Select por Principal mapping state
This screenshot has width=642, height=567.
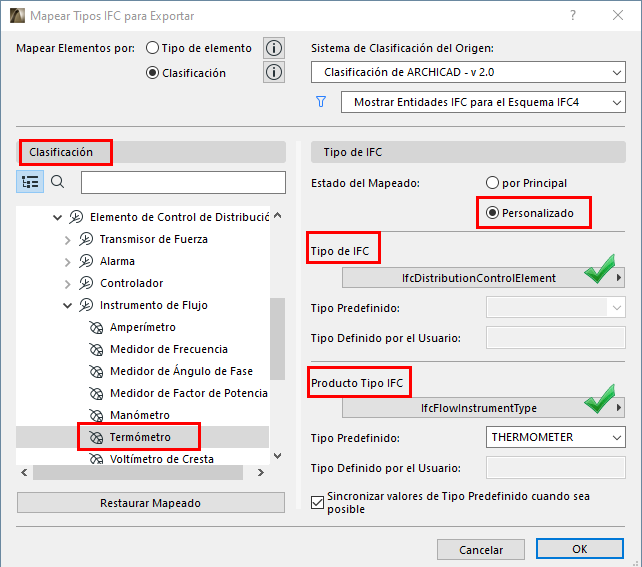click(492, 183)
